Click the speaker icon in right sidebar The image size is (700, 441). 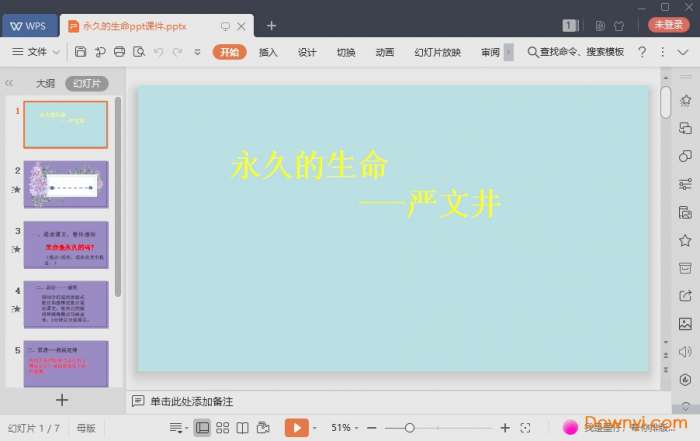(685, 352)
